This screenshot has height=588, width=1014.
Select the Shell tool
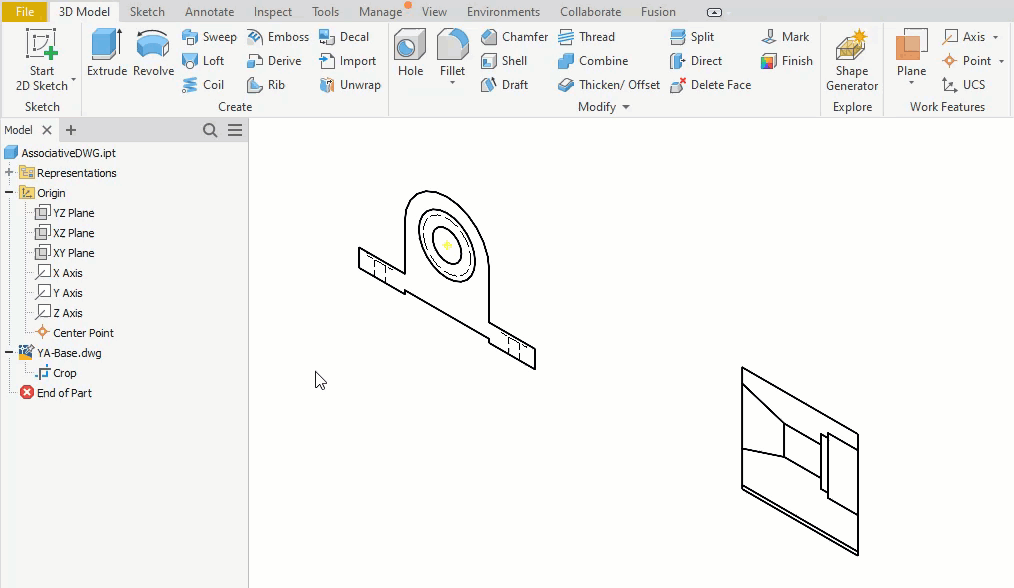tap(504, 61)
